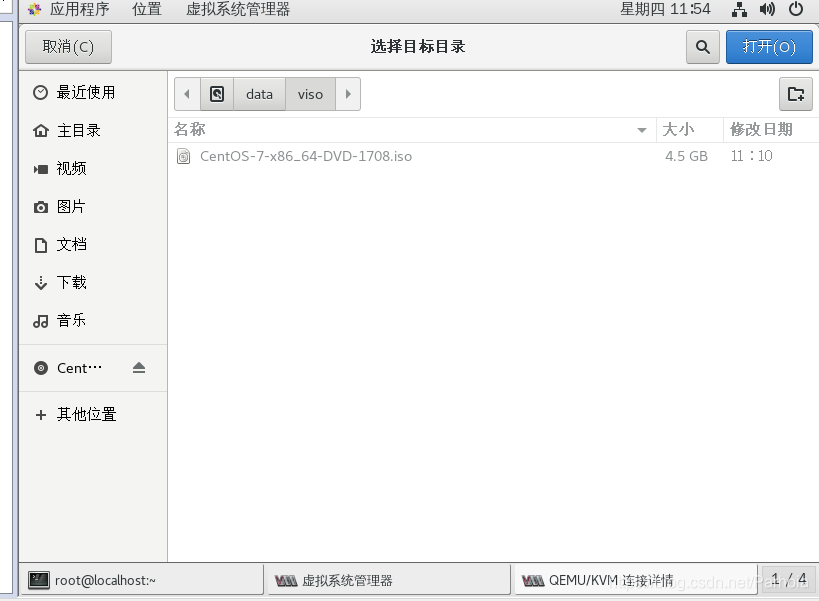The height and width of the screenshot is (601, 819).
Task: Jump to root disk path icon
Action: (x=217, y=94)
